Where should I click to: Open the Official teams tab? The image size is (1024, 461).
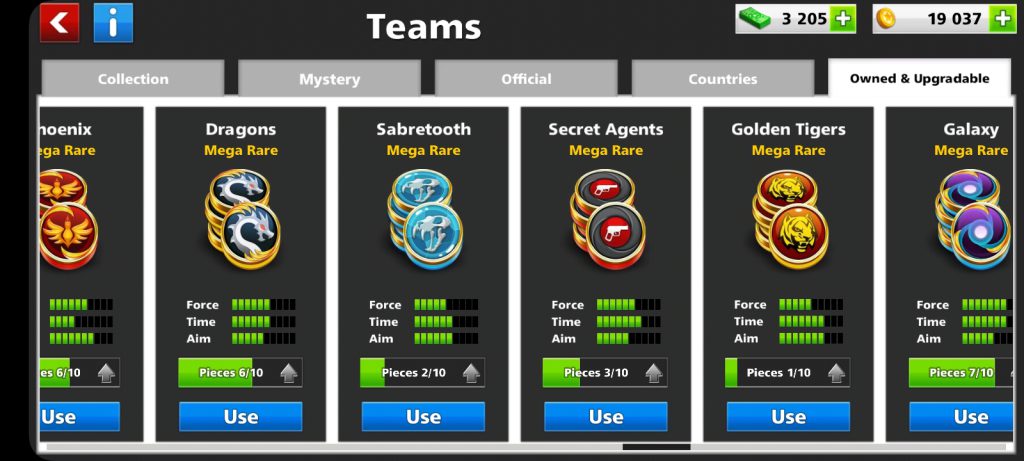(x=526, y=78)
